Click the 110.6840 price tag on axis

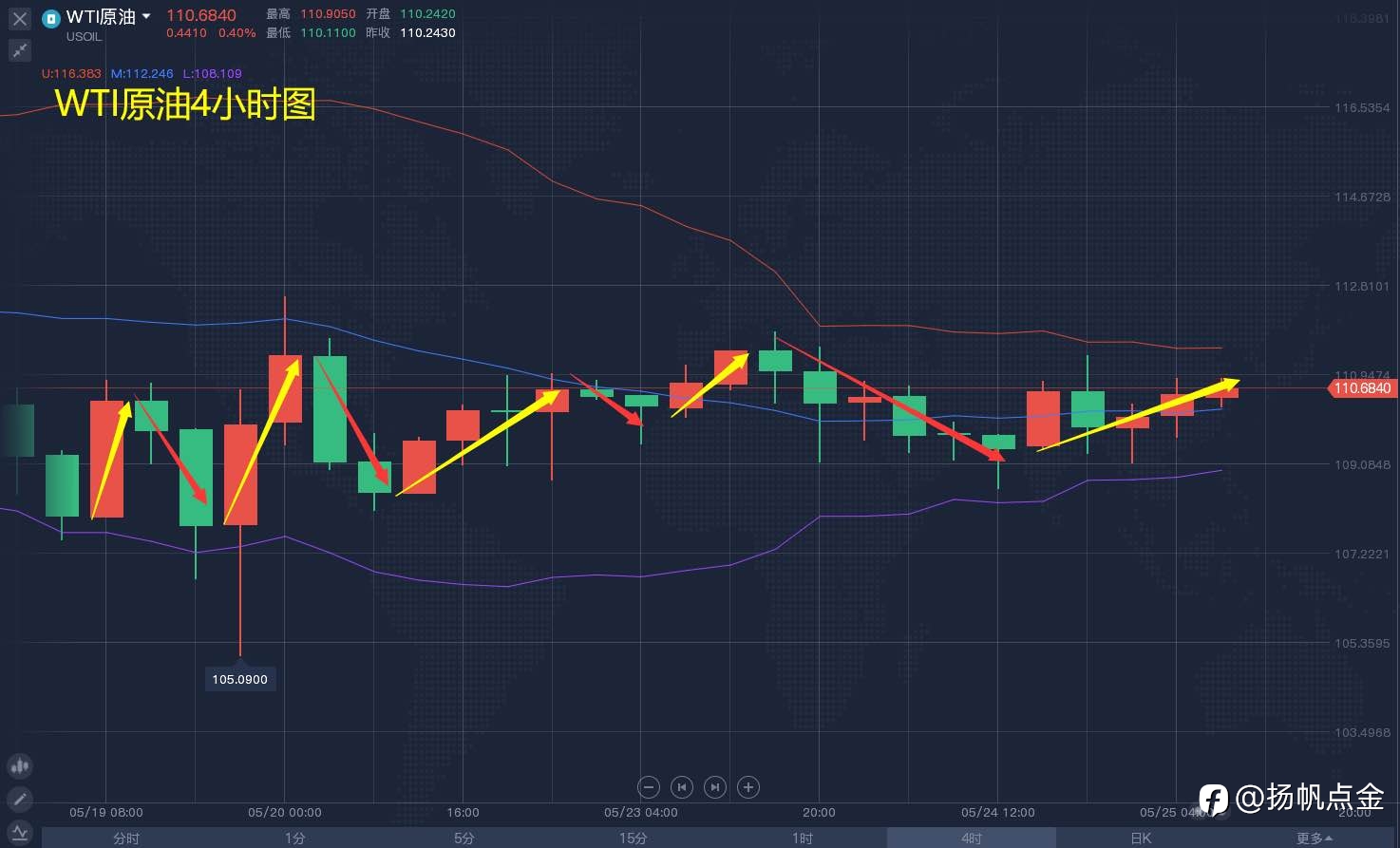coord(1362,387)
